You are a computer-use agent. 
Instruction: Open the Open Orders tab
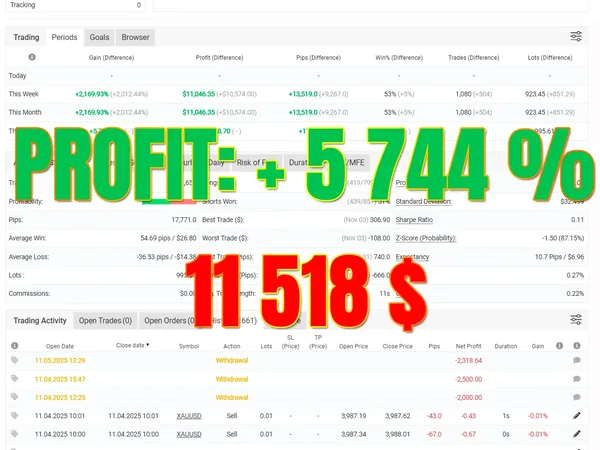(170, 321)
